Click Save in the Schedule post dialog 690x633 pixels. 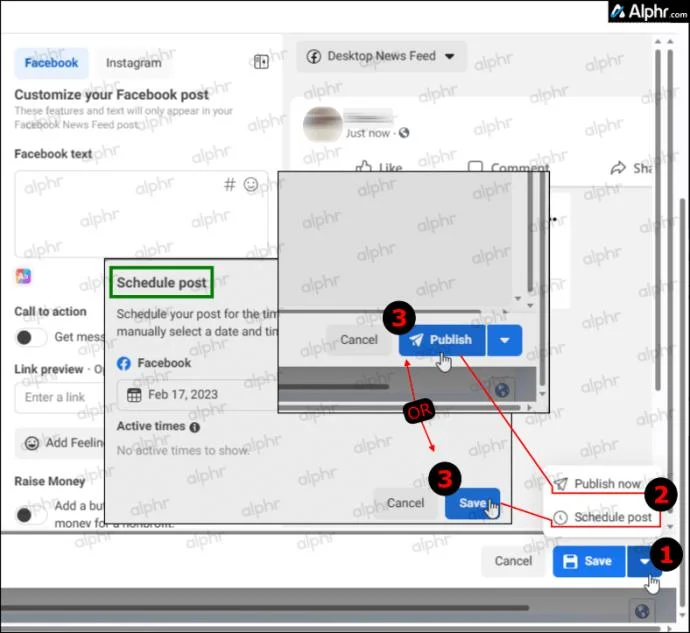click(472, 503)
